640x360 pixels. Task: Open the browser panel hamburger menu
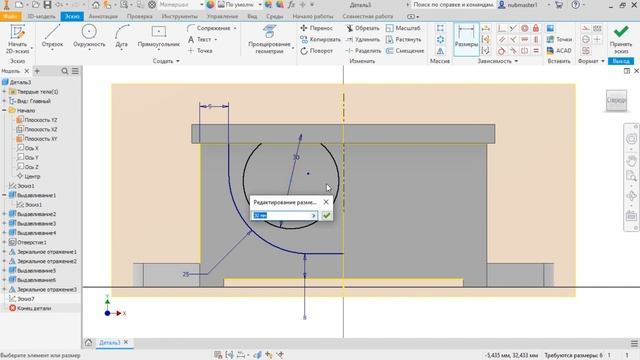[x=75, y=71]
